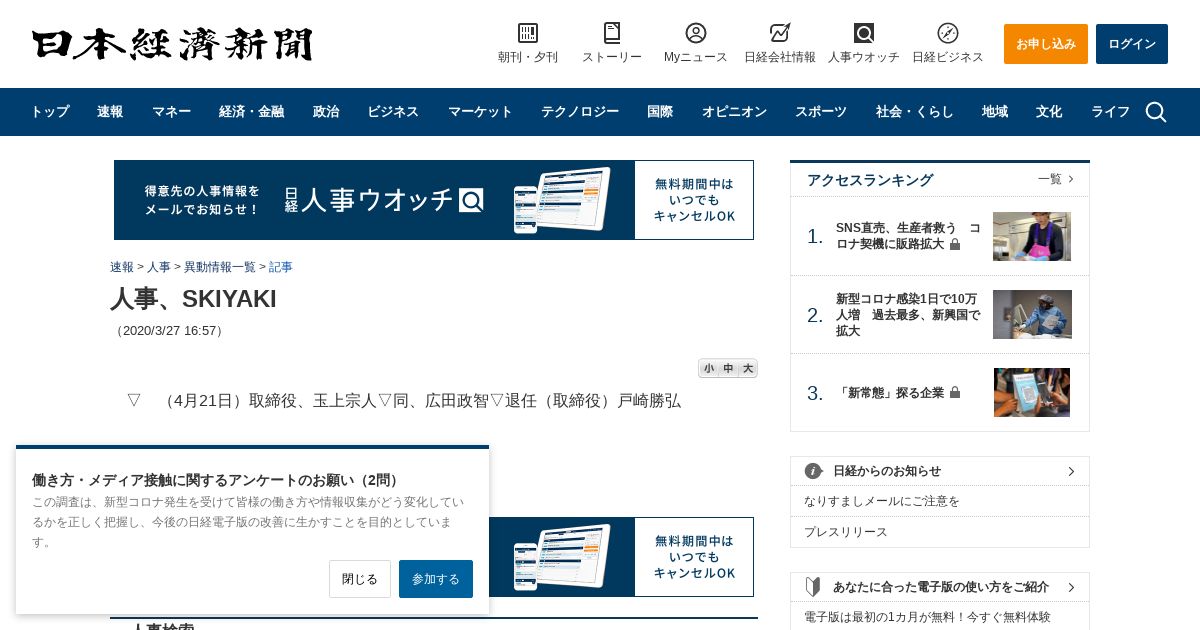The height and width of the screenshot is (630, 1200).
Task: Go to トップ in navigation
Action: (x=50, y=112)
